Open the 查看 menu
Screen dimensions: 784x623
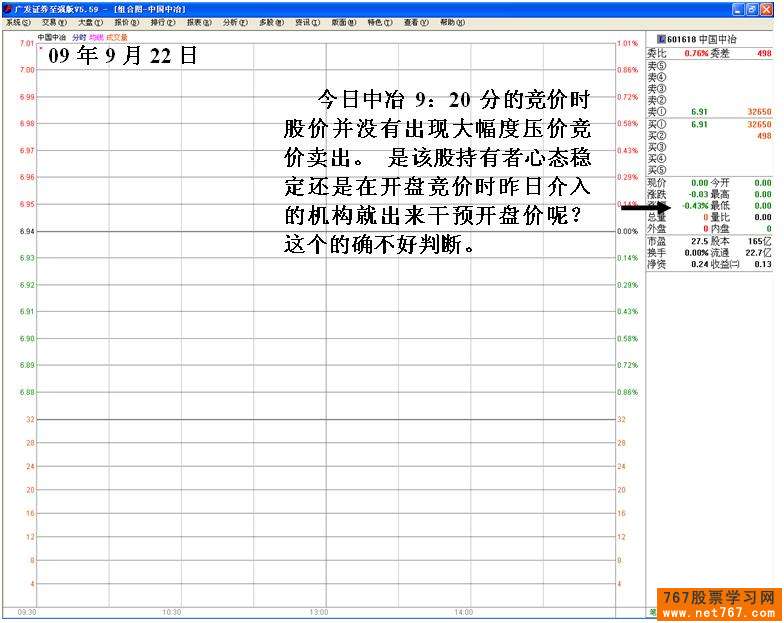tap(416, 22)
